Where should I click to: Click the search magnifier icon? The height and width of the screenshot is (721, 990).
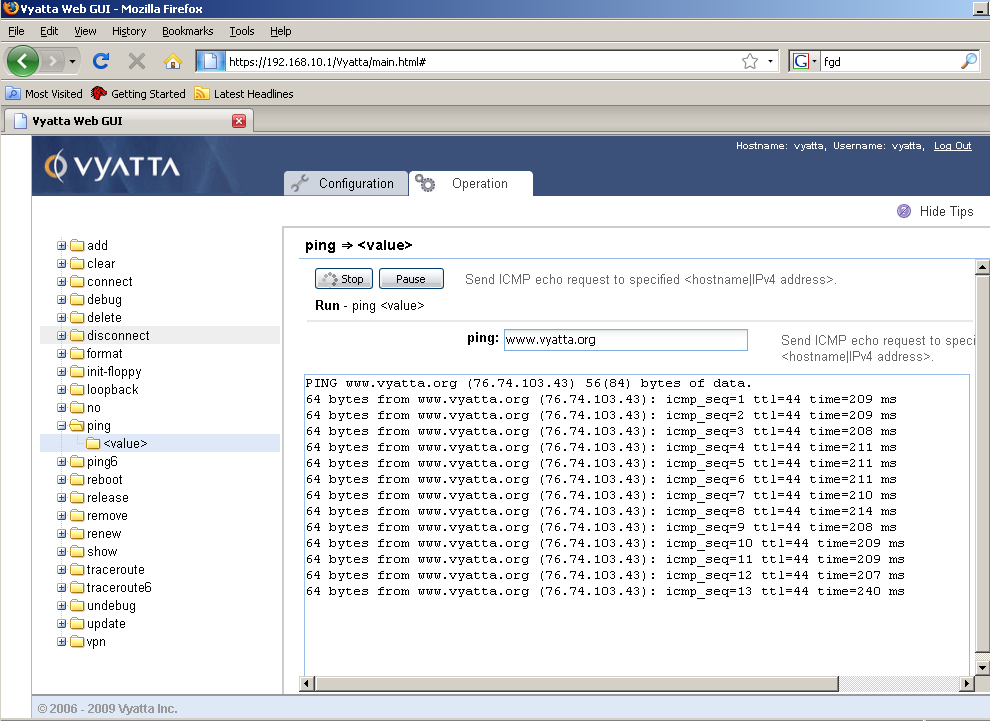click(x=968, y=62)
